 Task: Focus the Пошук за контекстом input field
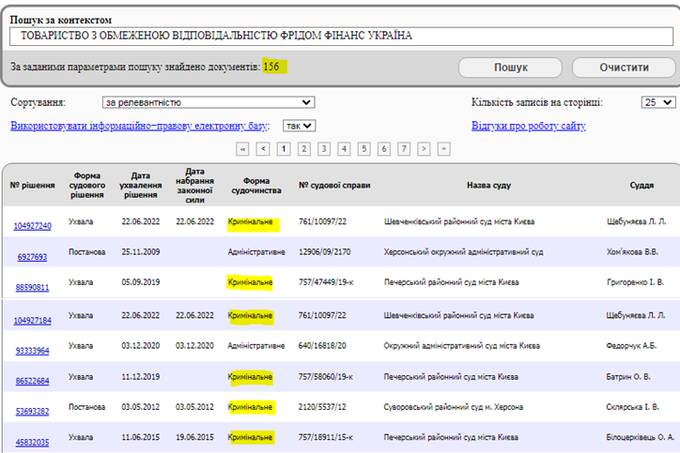341,36
